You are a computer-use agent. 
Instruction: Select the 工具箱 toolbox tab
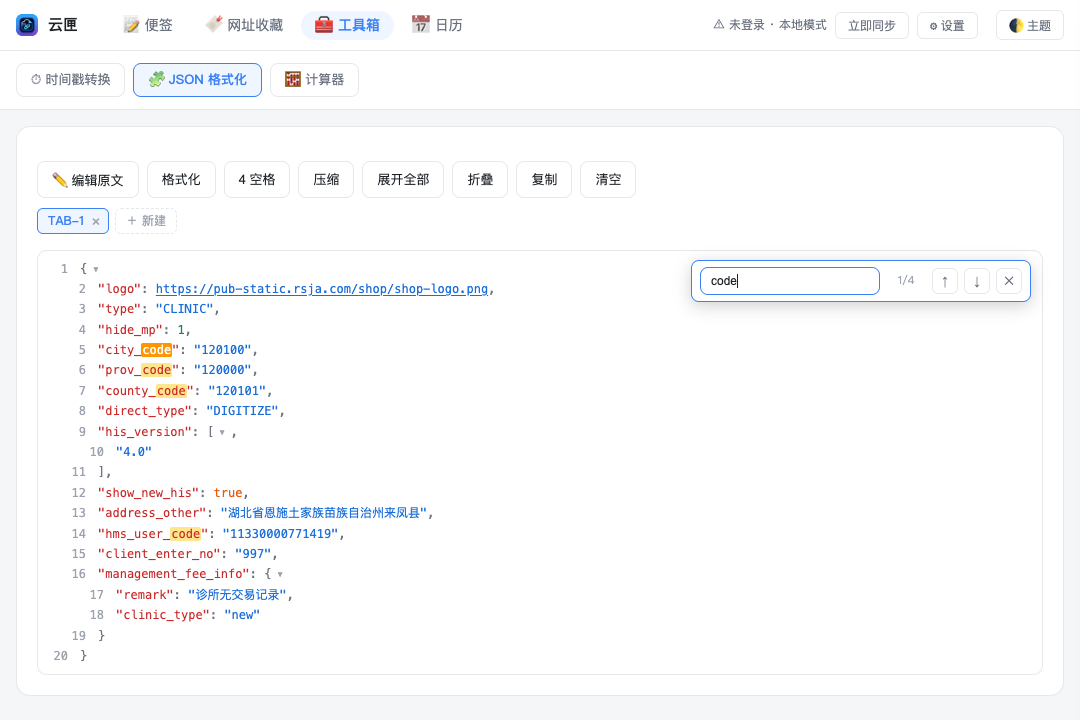(347, 25)
